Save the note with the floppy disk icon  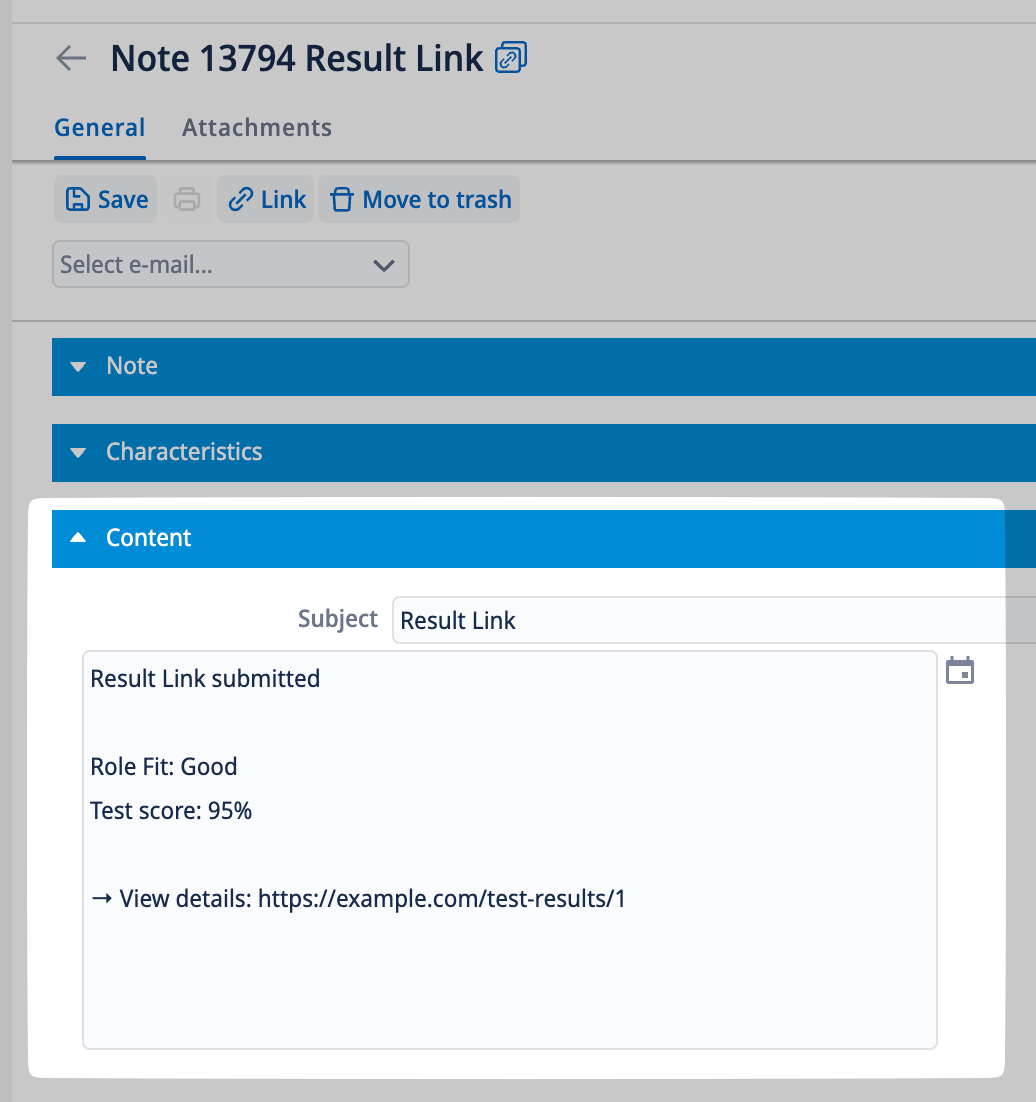tap(106, 200)
